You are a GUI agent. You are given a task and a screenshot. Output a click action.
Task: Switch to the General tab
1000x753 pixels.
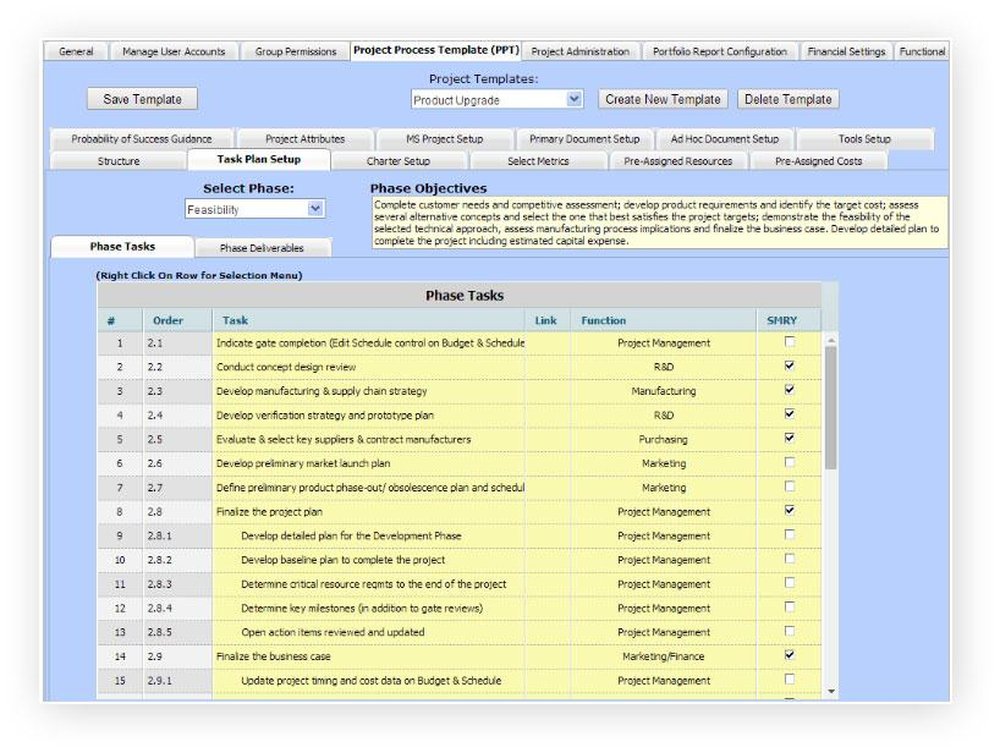click(x=76, y=52)
